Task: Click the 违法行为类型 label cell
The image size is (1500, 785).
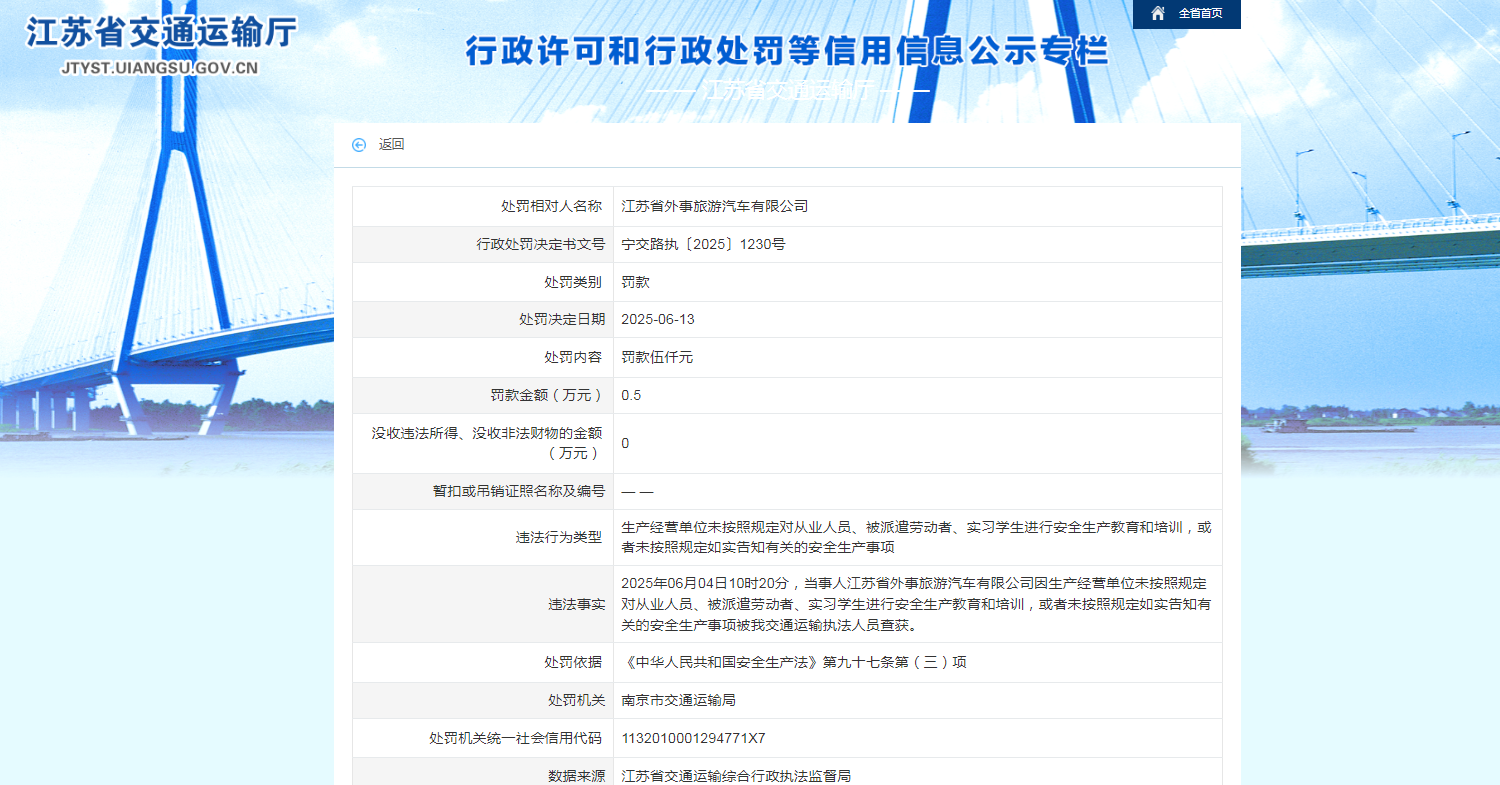Action: (483, 538)
